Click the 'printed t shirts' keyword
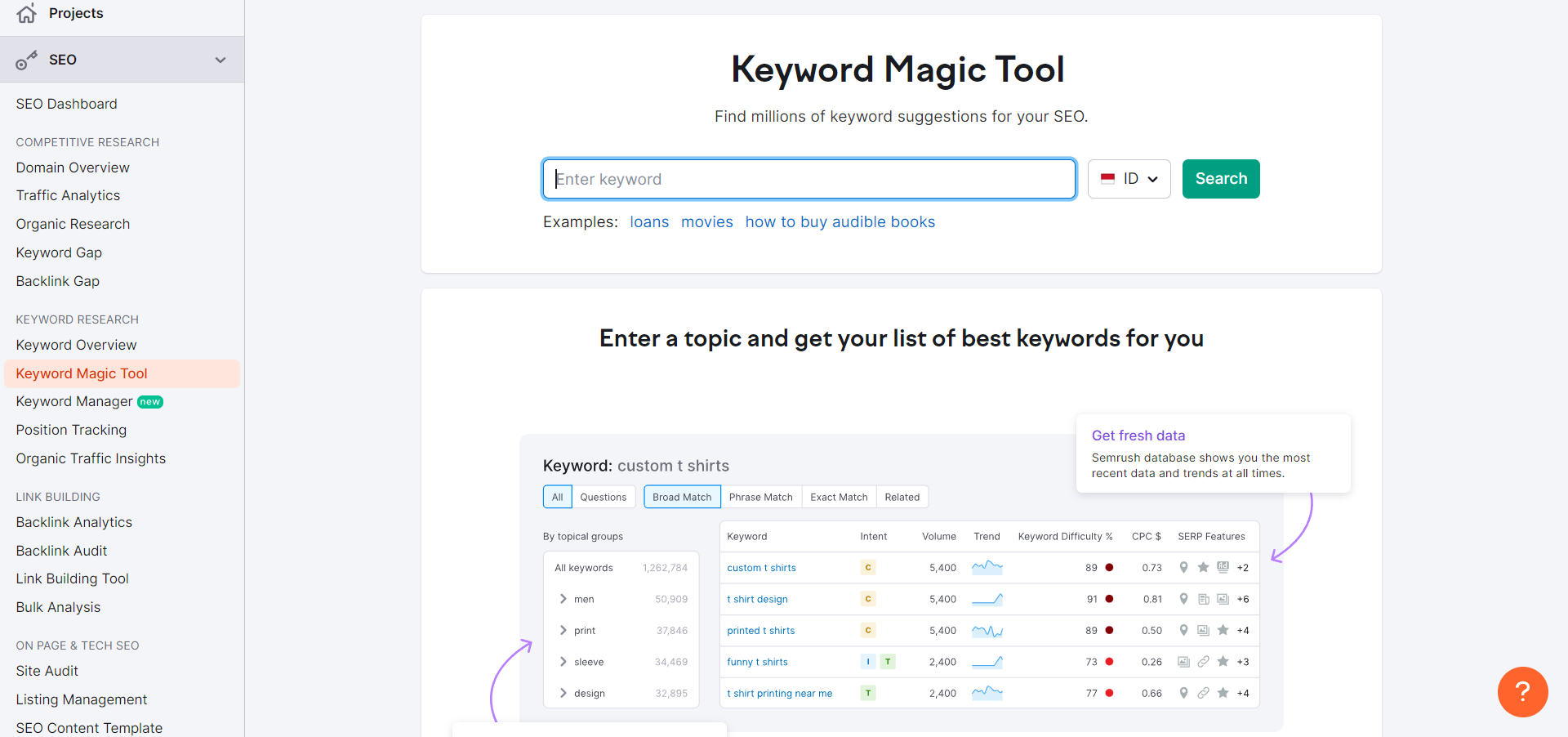This screenshot has width=1568, height=737. click(x=761, y=631)
